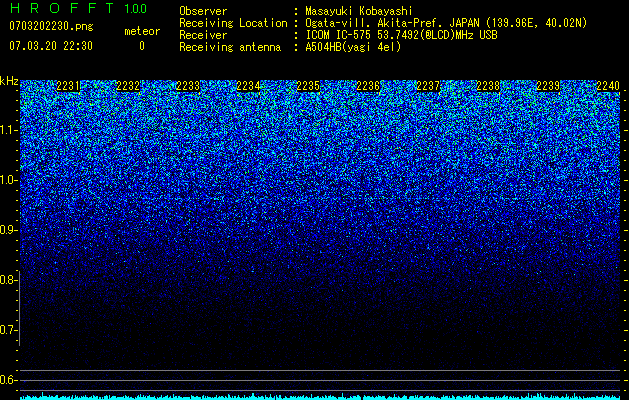Click the meteor count value 0
The width and height of the screenshot is (629, 400).
(142, 46)
